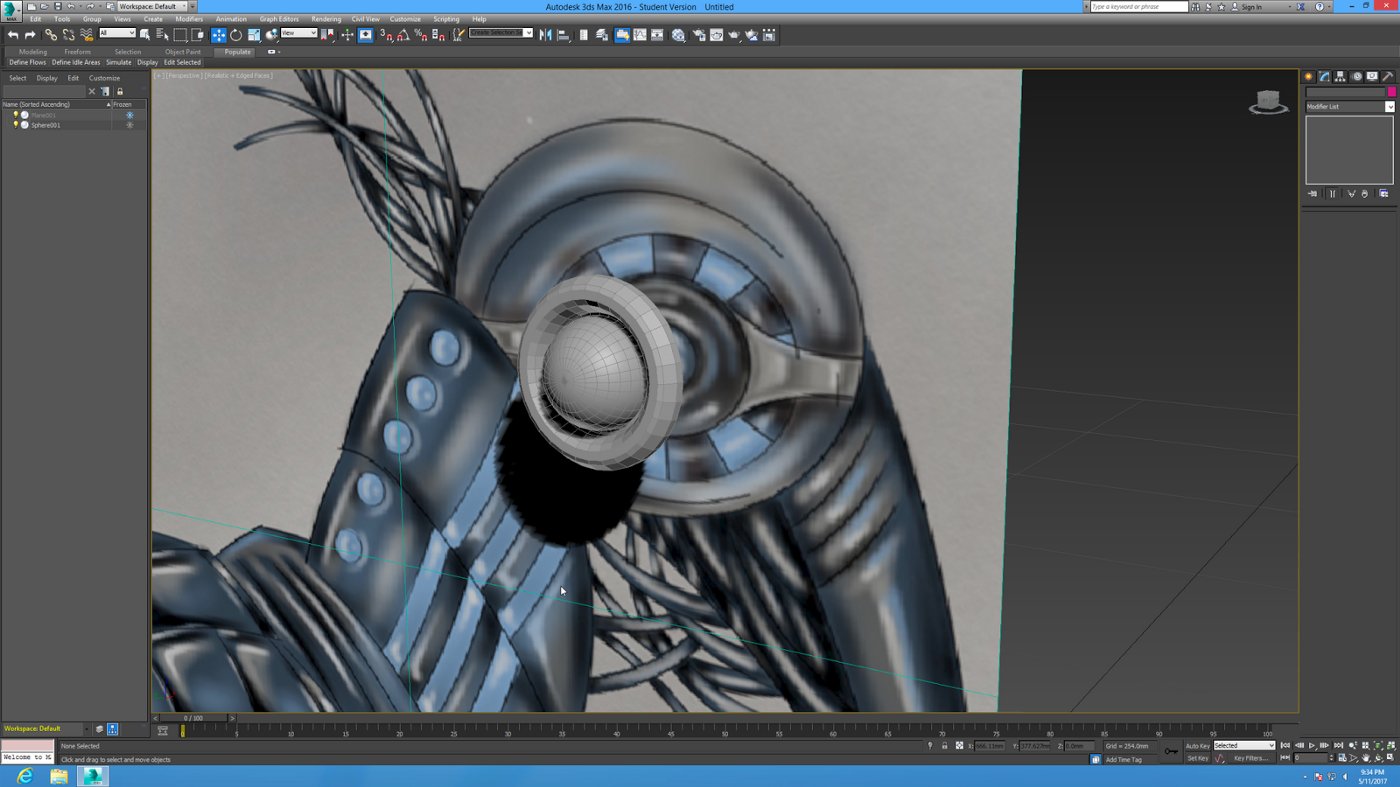
Task: Open the Utilities hammer panel
Action: pos(1388,77)
